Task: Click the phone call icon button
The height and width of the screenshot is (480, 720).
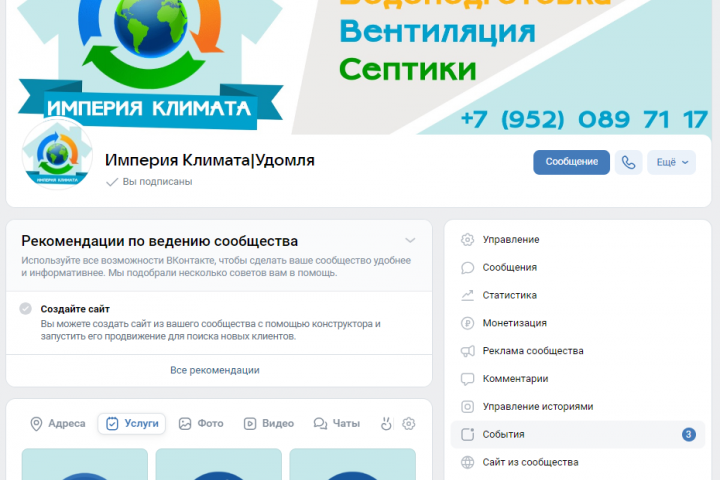Action: 628,162
